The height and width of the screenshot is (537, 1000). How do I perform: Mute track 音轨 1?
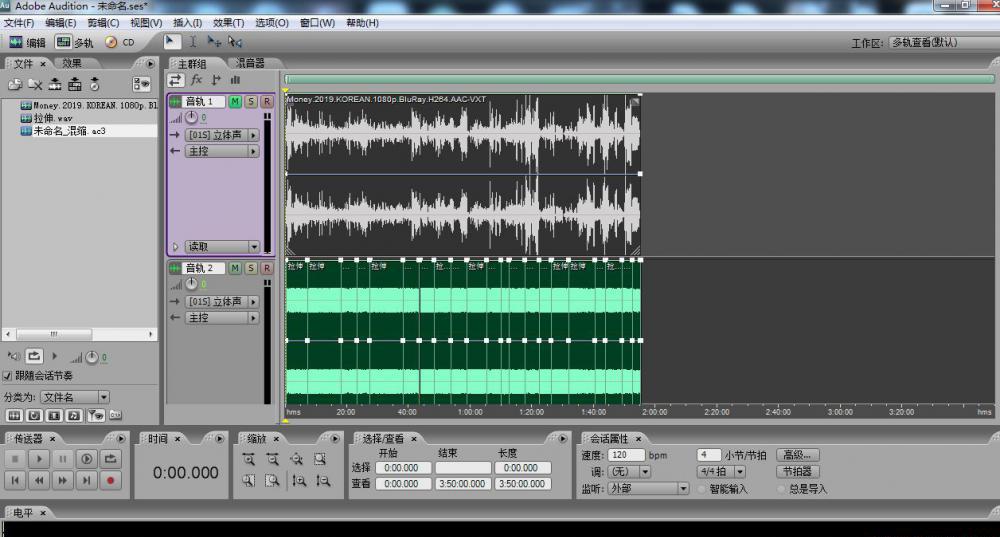(x=235, y=101)
